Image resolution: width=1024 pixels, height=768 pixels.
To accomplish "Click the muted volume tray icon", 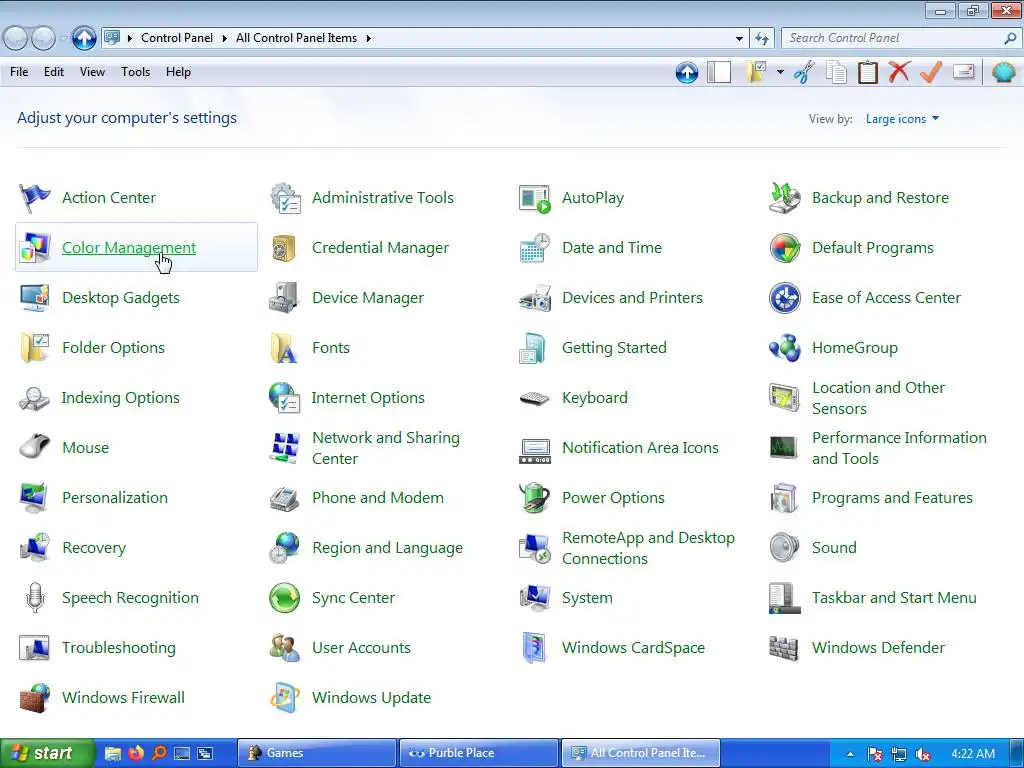I will (923, 754).
